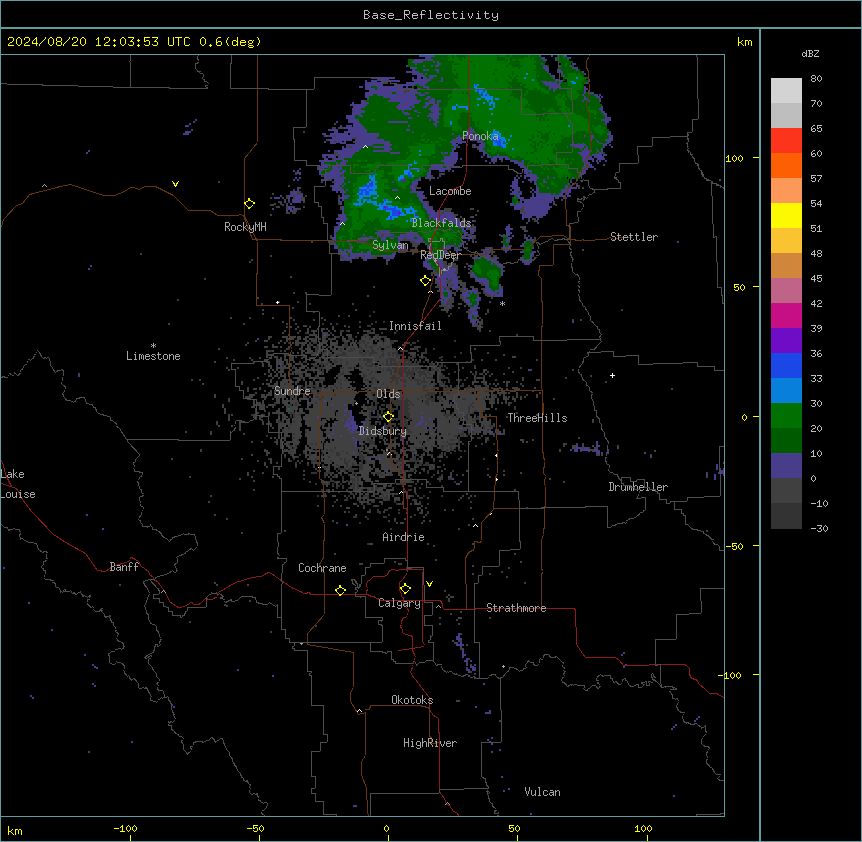Click the Okotoks label
The height and width of the screenshot is (842, 862).
[412, 700]
